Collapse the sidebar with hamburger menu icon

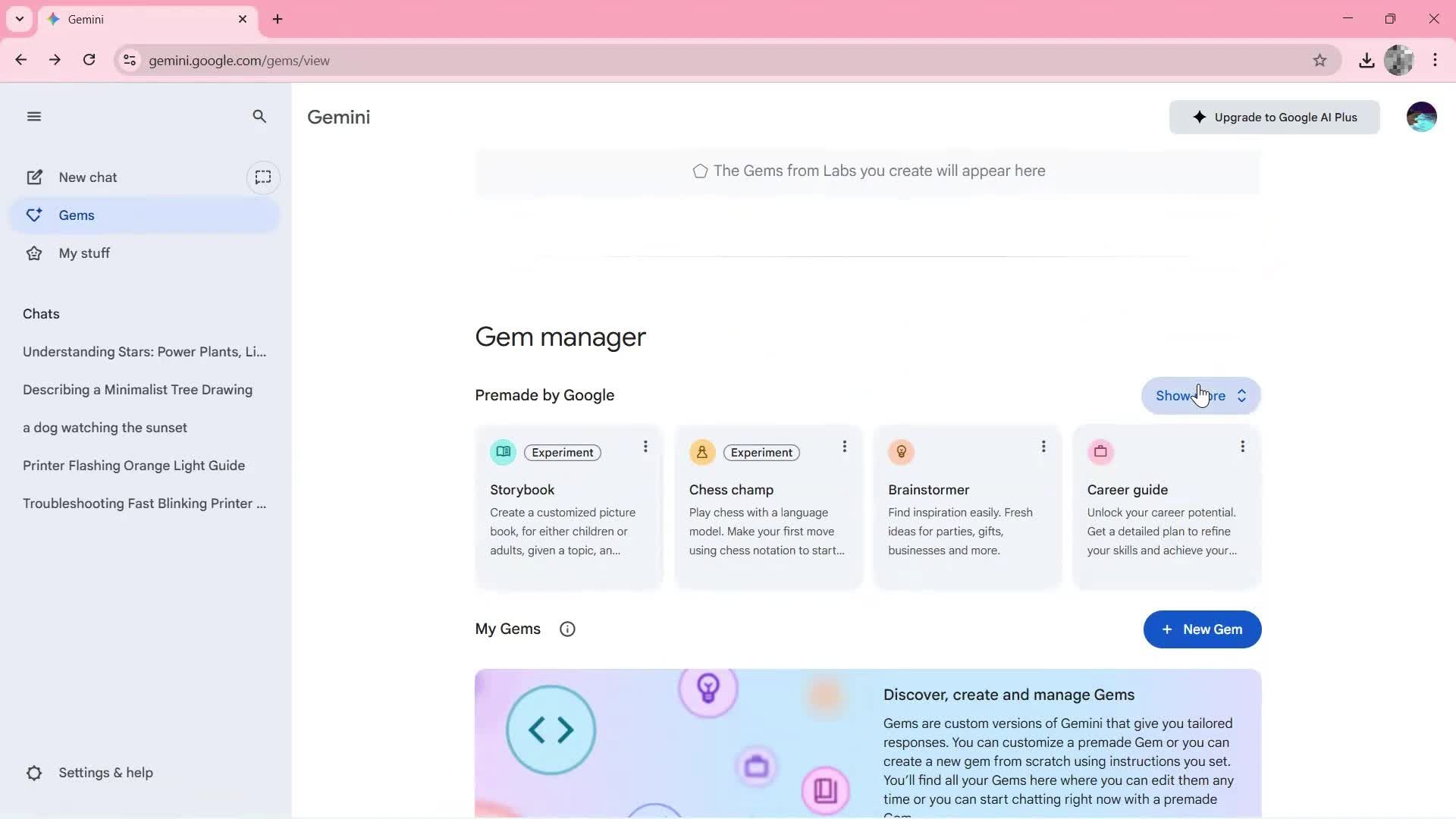point(33,116)
